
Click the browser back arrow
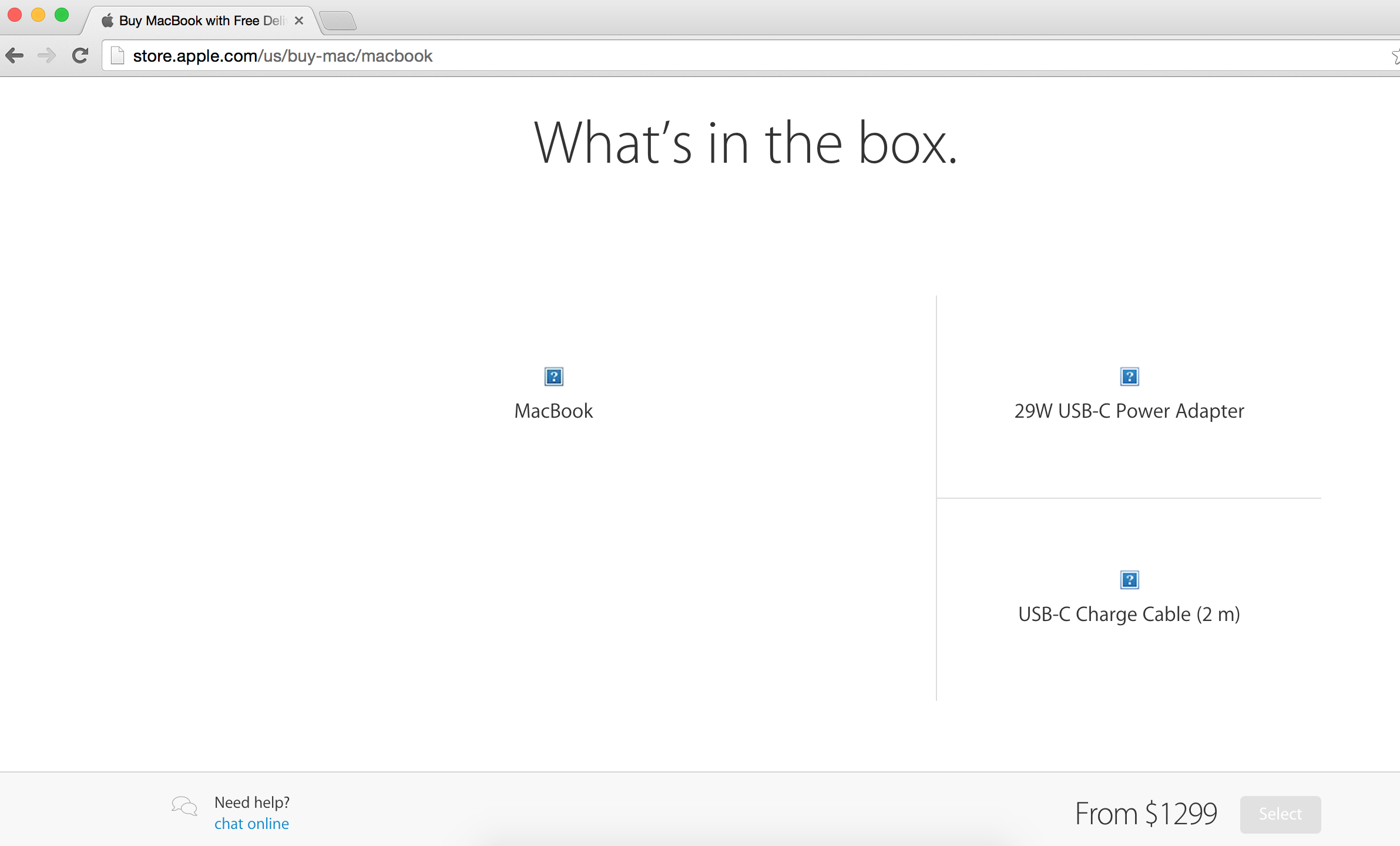[x=15, y=56]
